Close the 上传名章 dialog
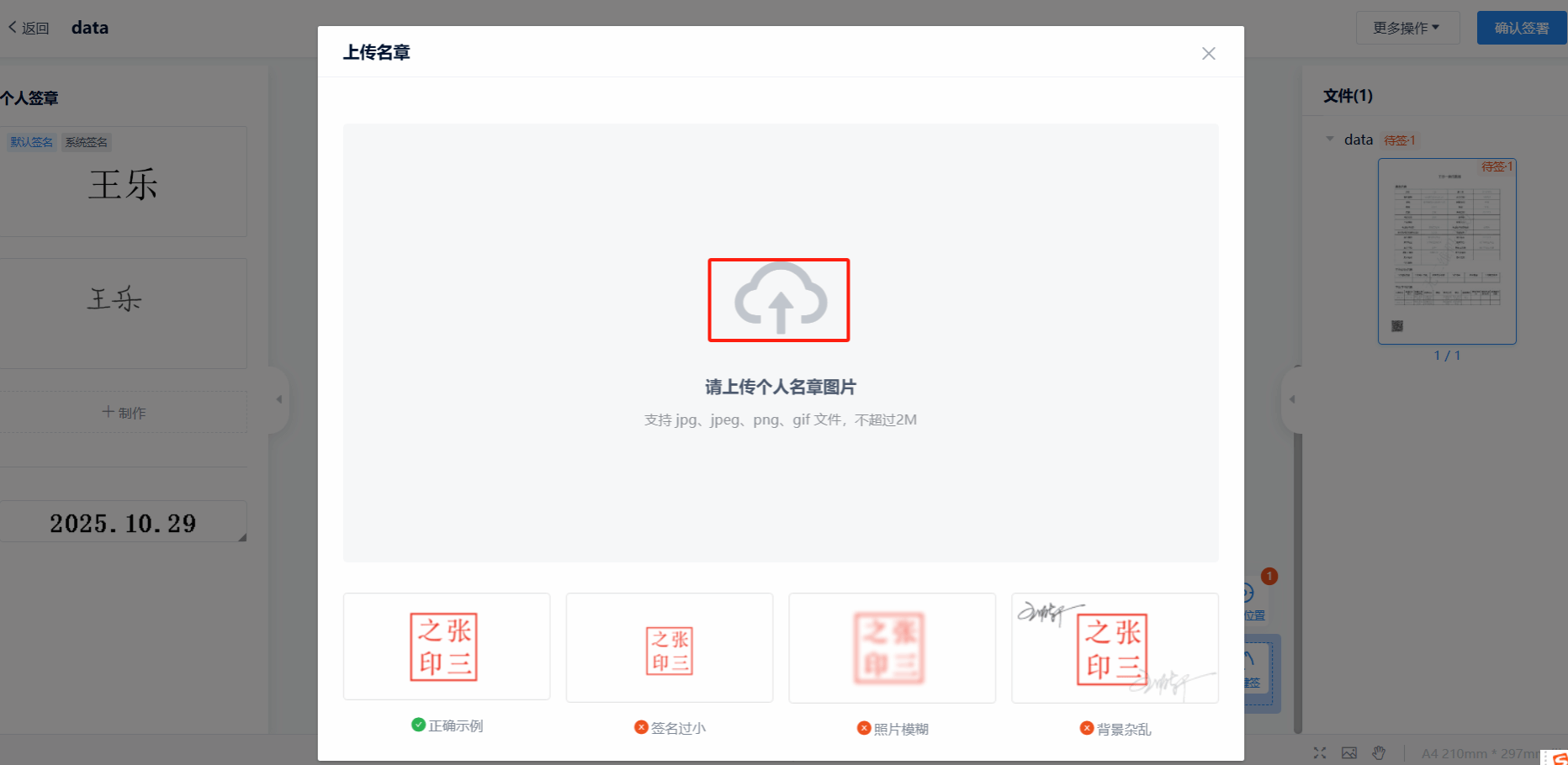This screenshot has height=765, width=1568. click(x=1209, y=54)
